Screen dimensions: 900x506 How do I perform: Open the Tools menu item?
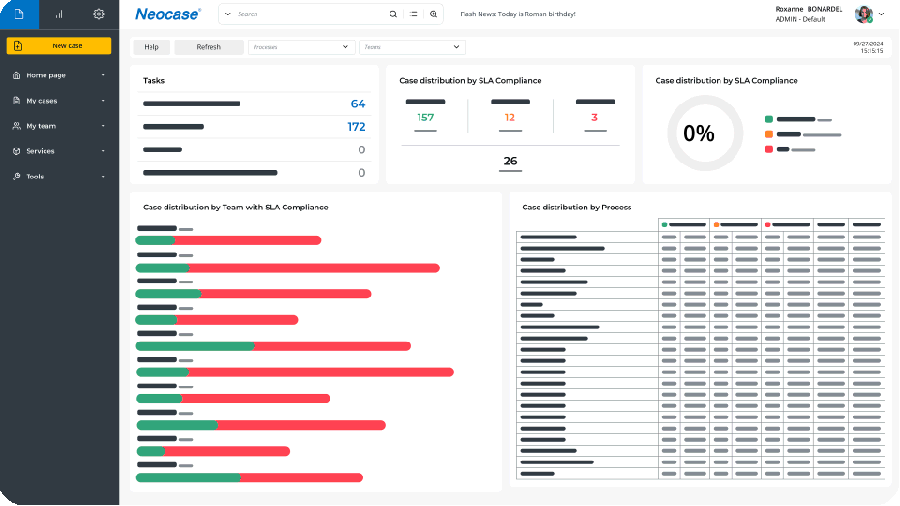35,176
